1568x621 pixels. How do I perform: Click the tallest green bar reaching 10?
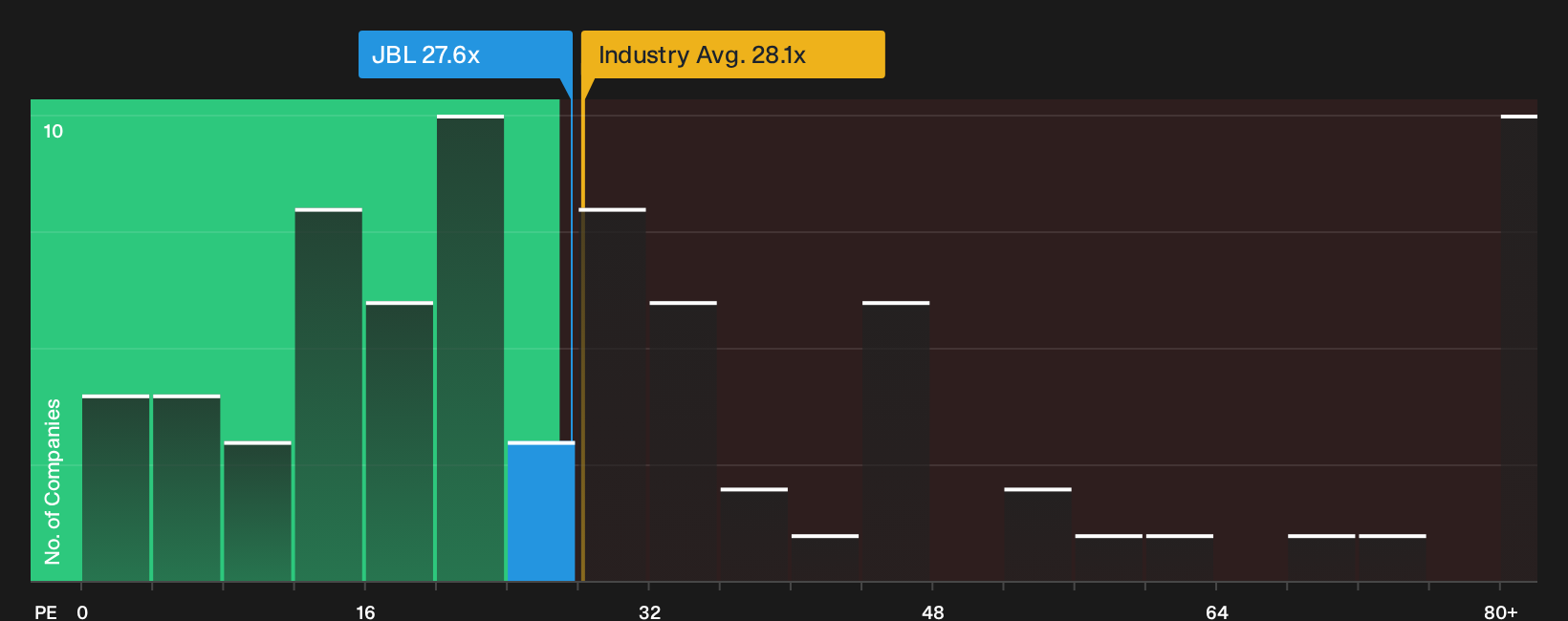click(x=470, y=348)
